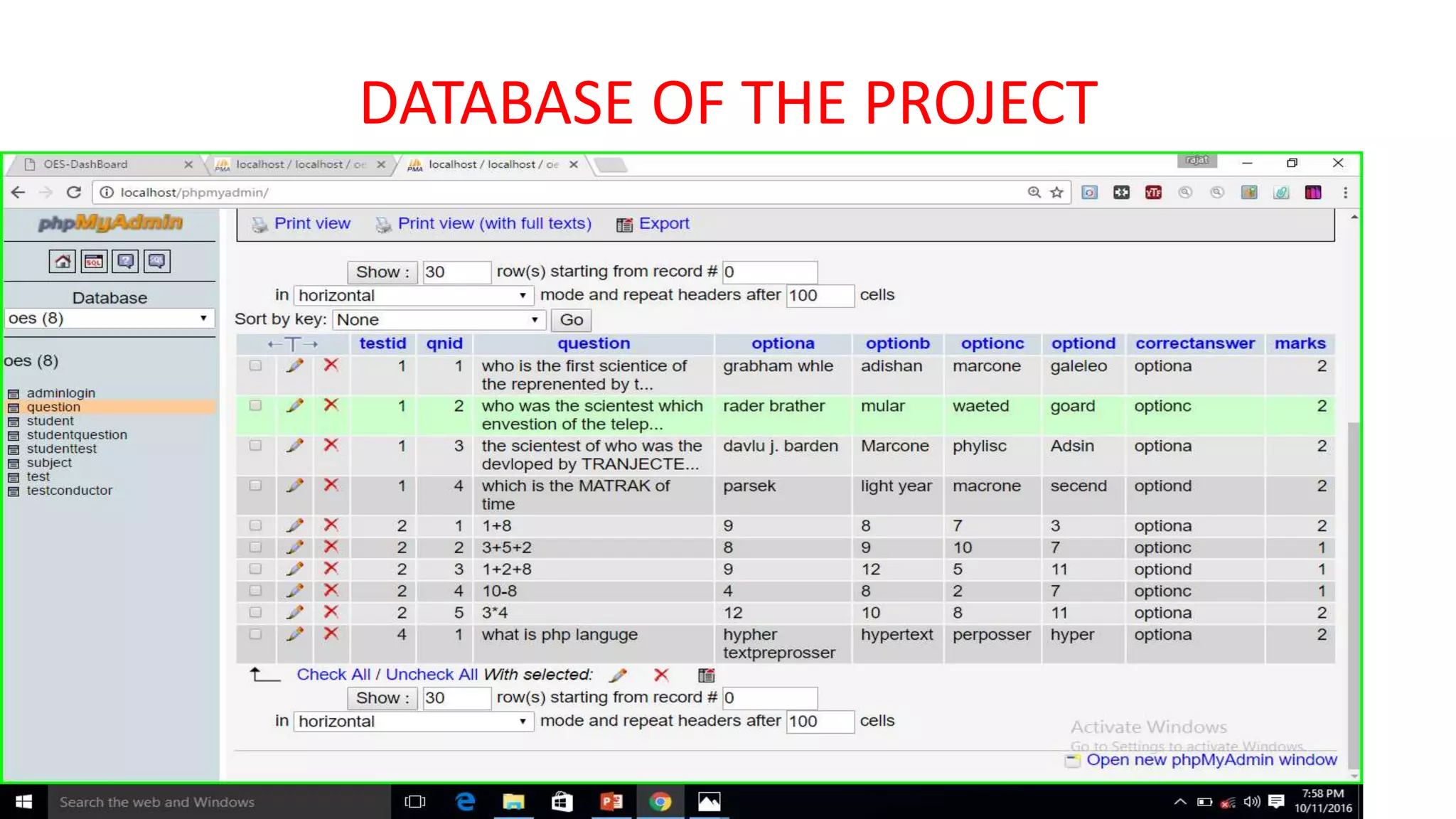This screenshot has width=1456, height=819.
Task: Open new phpMyAdmin window link
Action: 1211,760
